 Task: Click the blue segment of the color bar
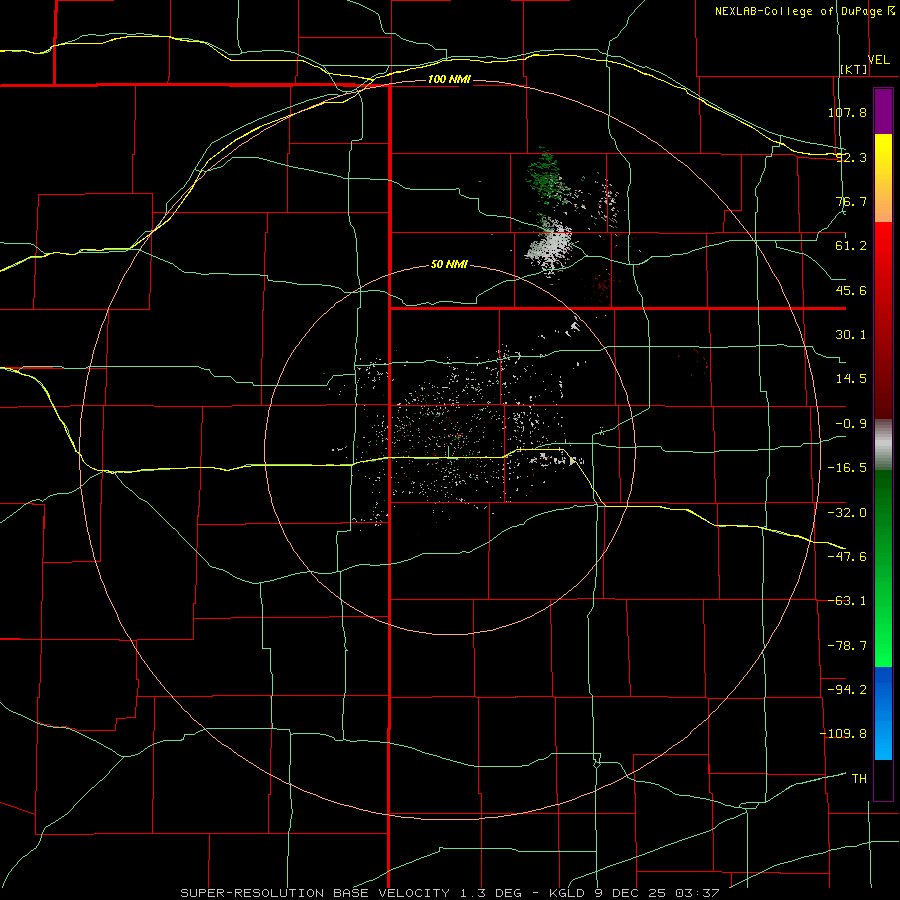click(x=883, y=713)
